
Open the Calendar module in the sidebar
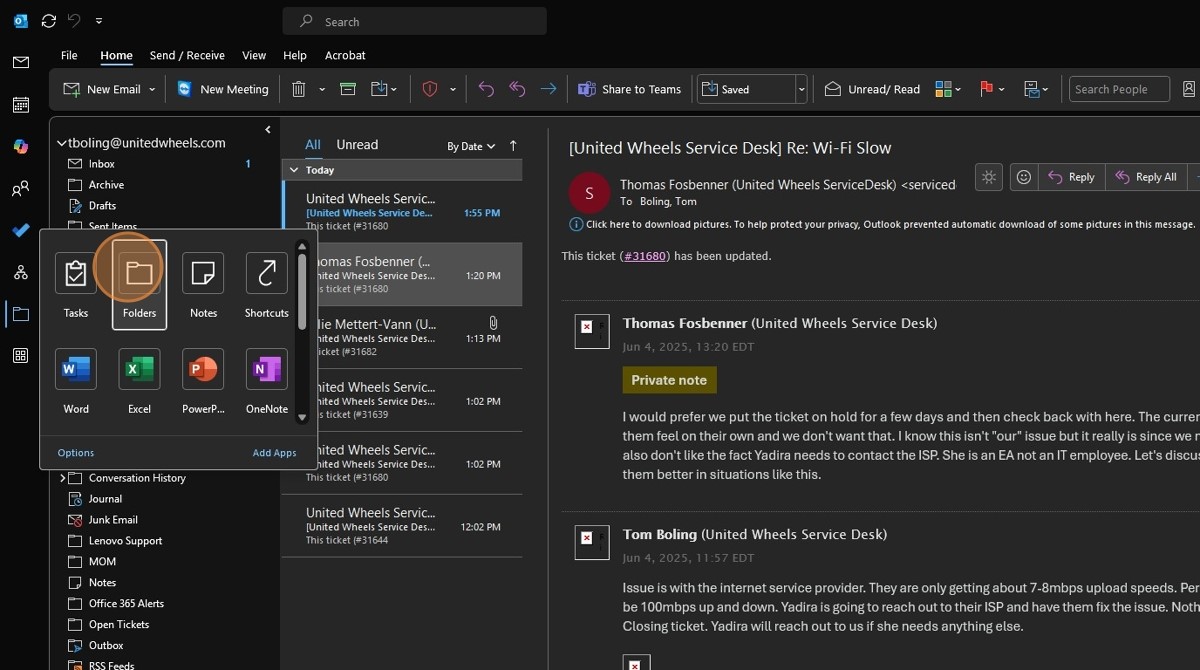(20, 105)
